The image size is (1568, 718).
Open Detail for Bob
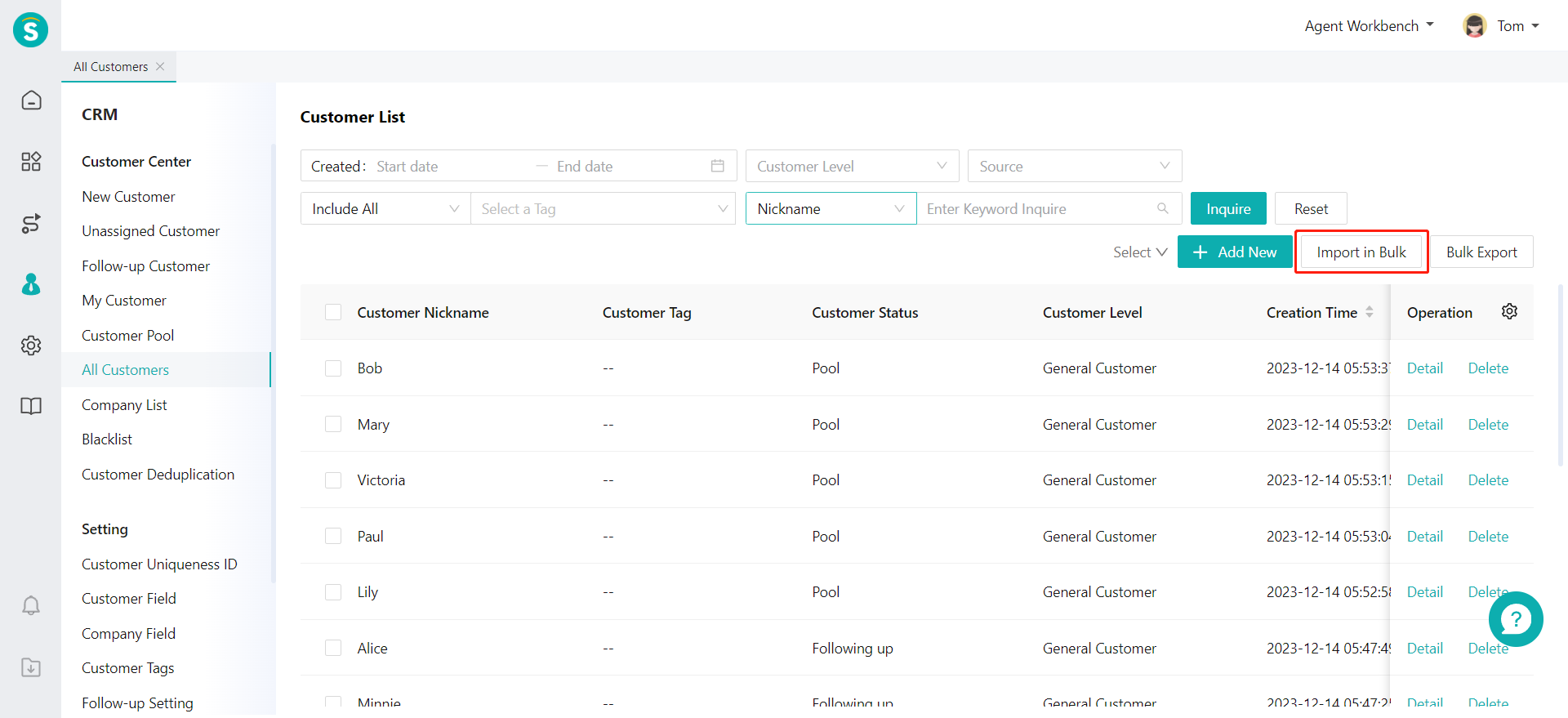pyautogui.click(x=1424, y=368)
